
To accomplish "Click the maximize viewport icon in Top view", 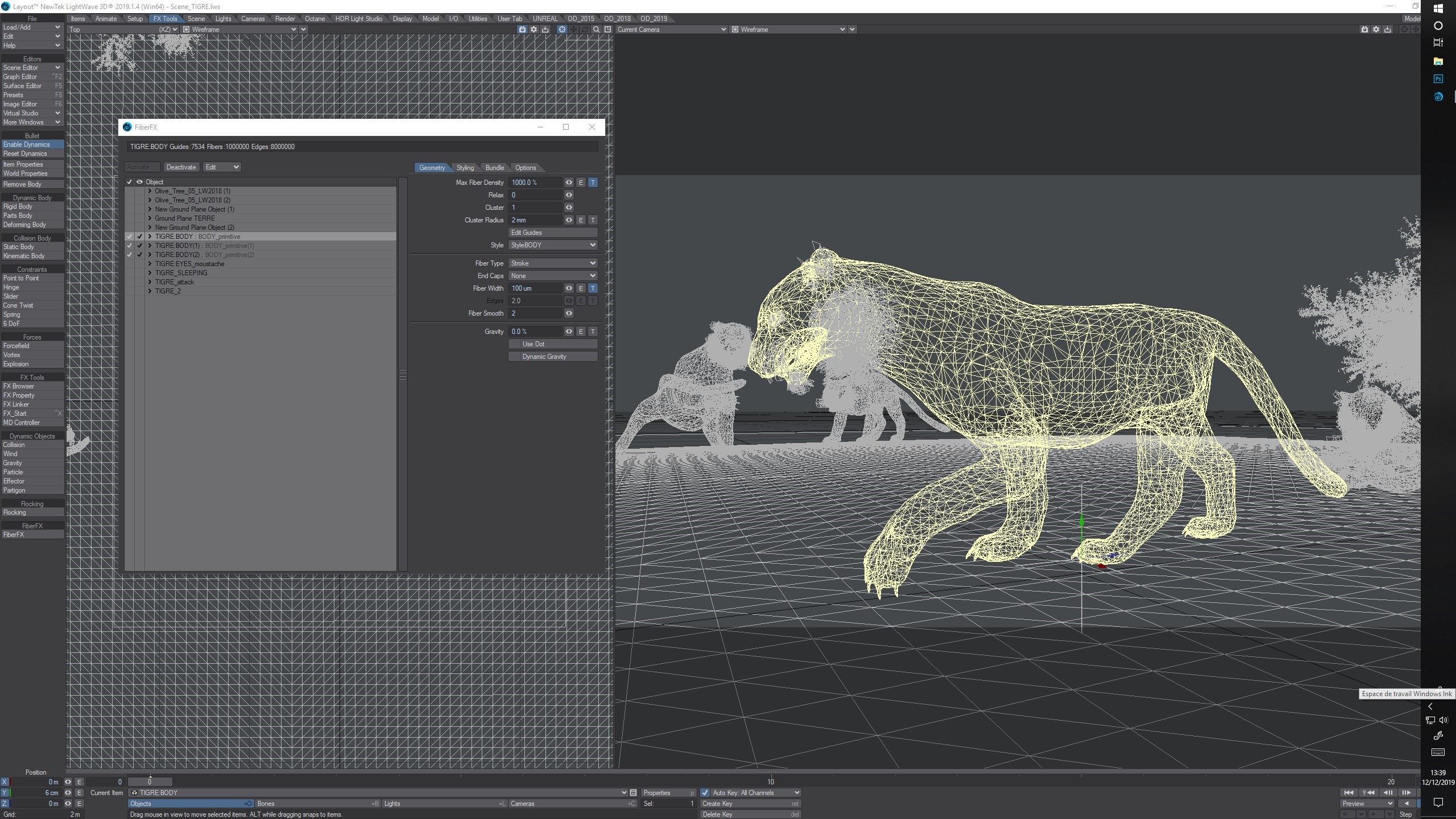I will 607,30.
